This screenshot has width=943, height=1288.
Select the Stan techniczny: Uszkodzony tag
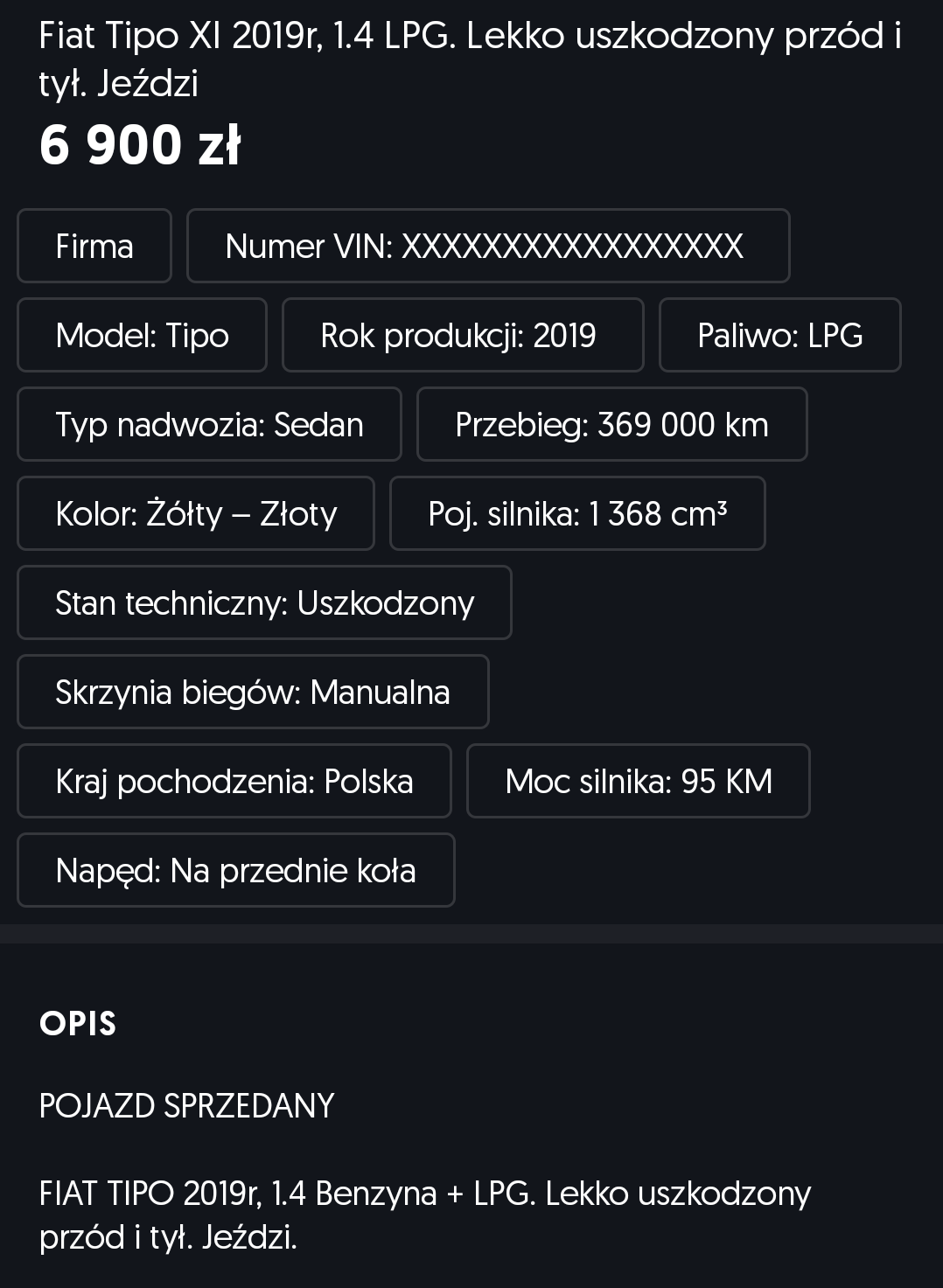point(264,602)
